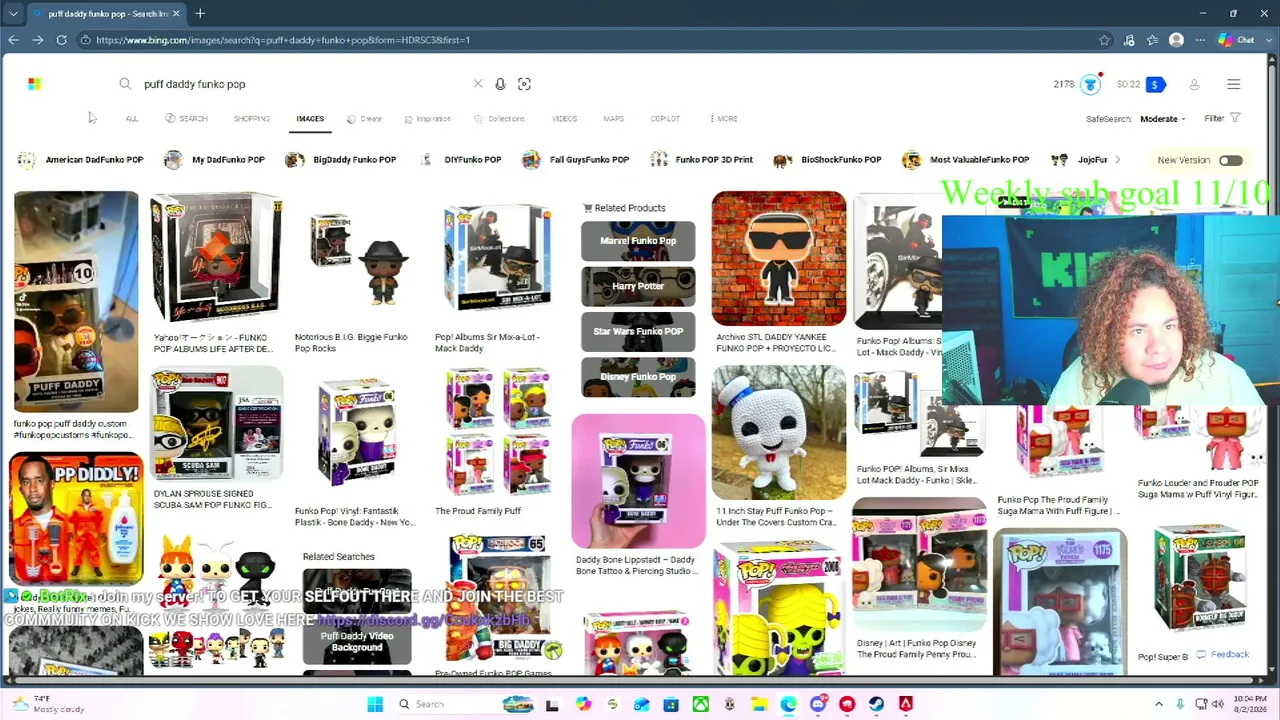Select the BioShock Funko POP suggestion
Viewport: 1280px width, 720px height.
[x=827, y=160]
